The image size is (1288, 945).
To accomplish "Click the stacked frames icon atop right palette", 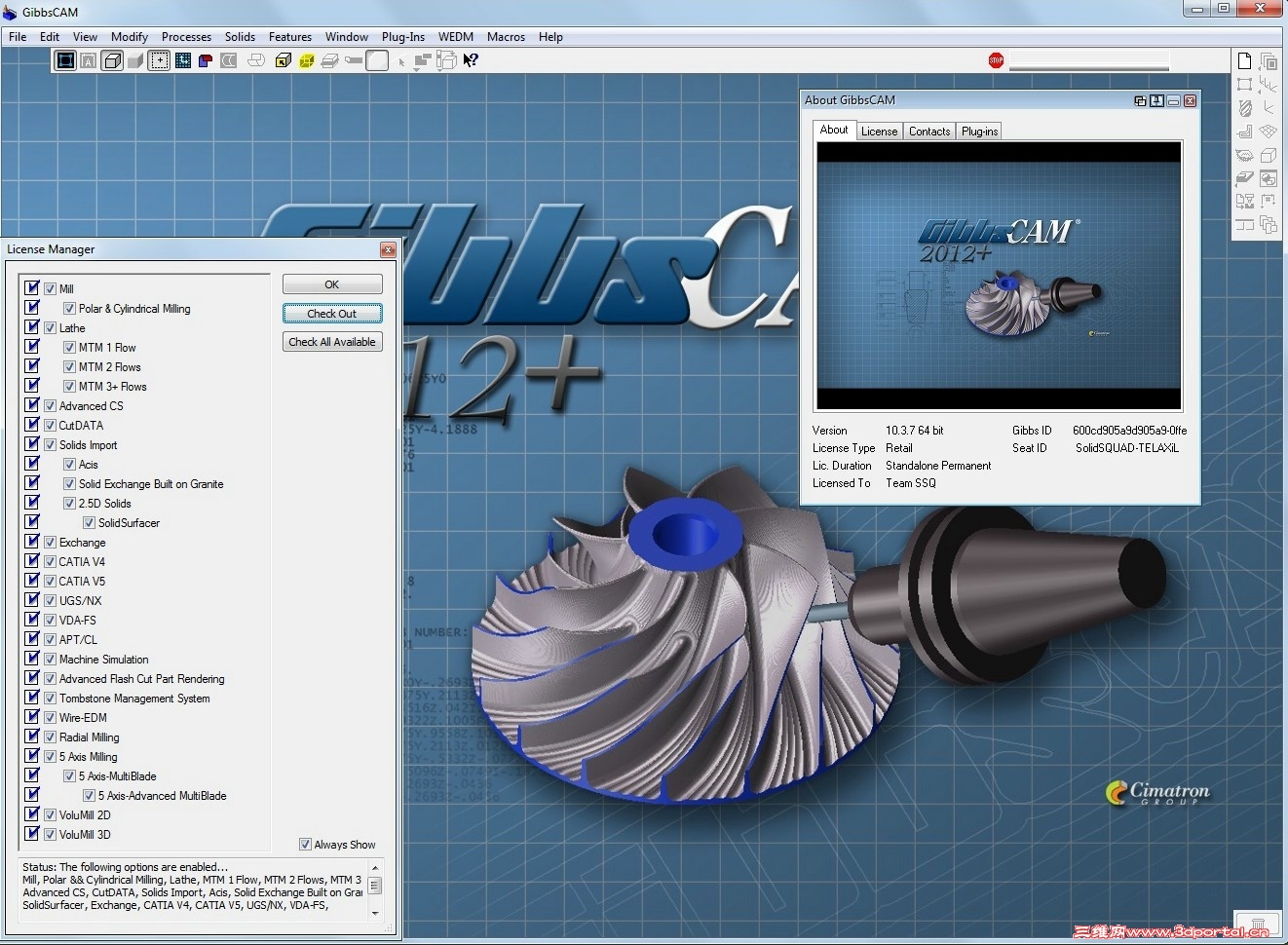I will click(x=1268, y=60).
